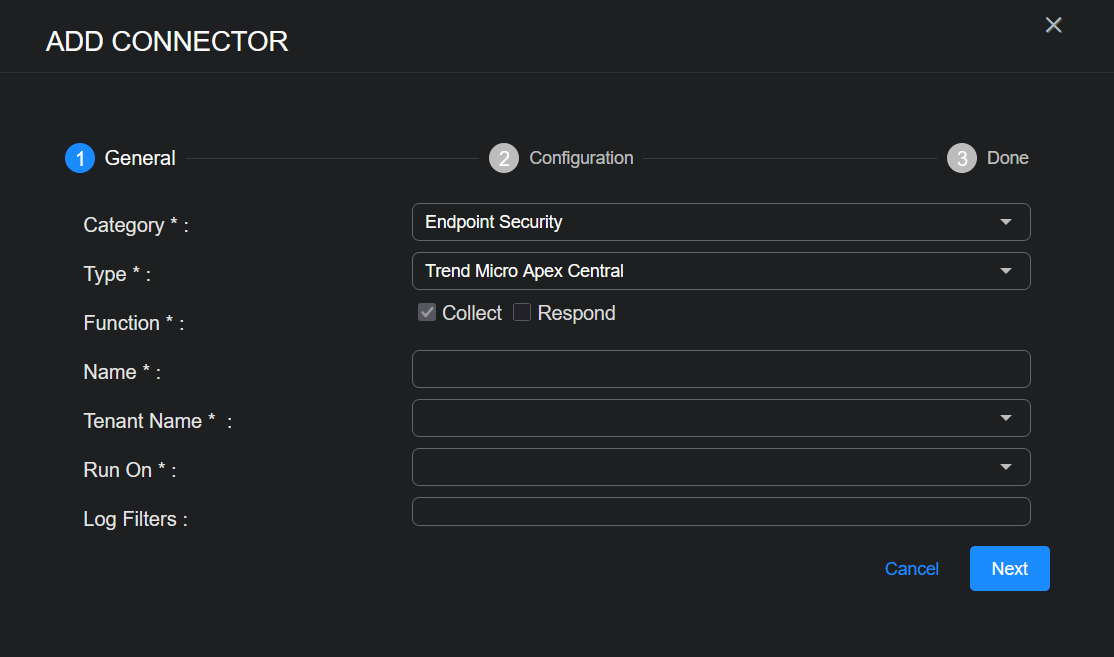Click the step 3 Done circle icon

tap(962, 158)
